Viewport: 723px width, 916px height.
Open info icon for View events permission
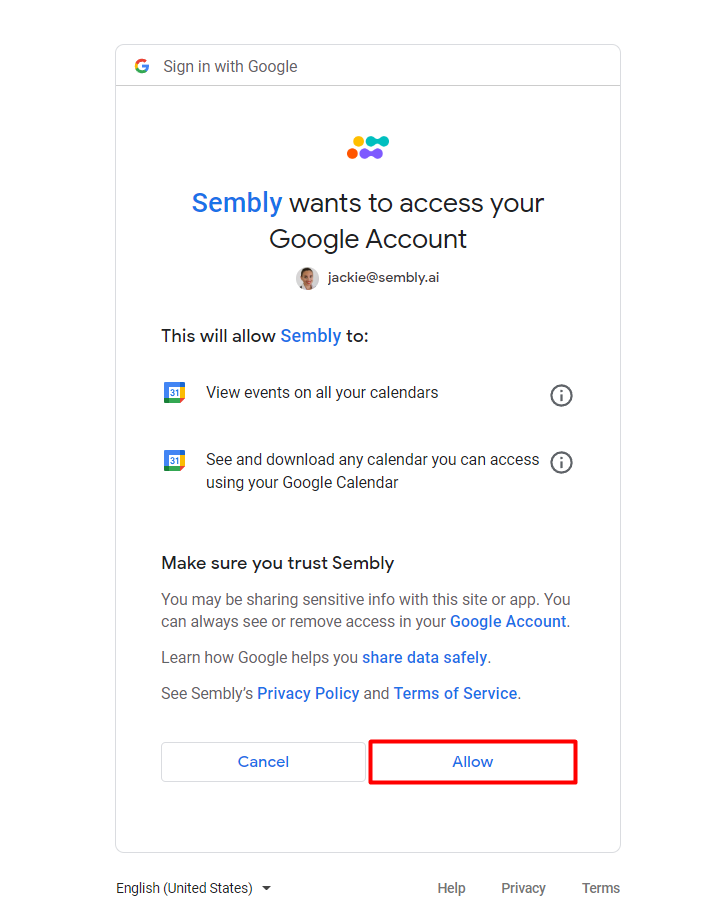(561, 395)
